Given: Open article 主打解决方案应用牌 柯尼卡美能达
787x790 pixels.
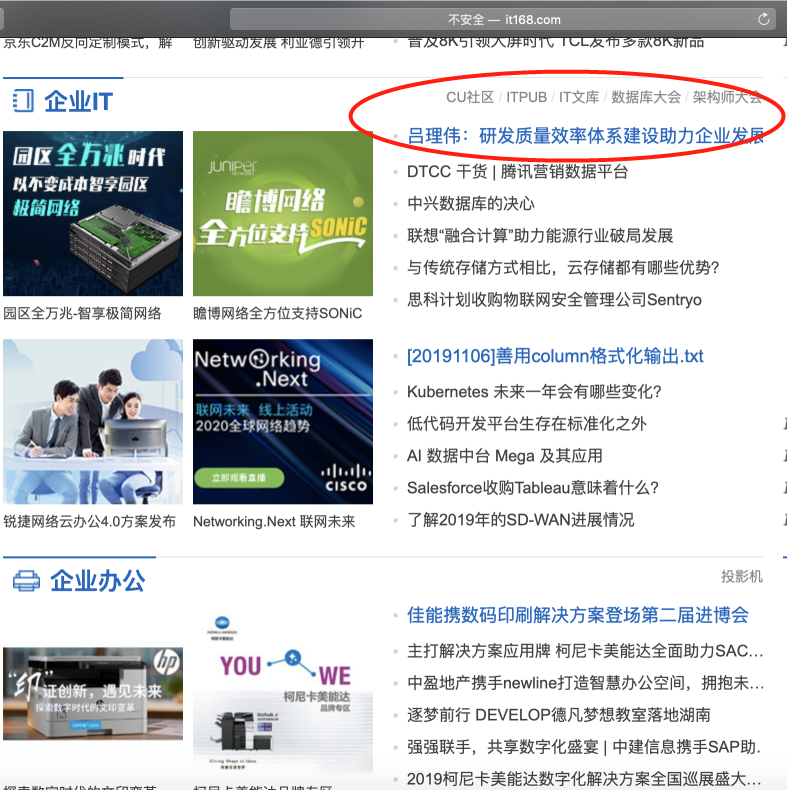Looking at the screenshot, I should click(585, 651).
